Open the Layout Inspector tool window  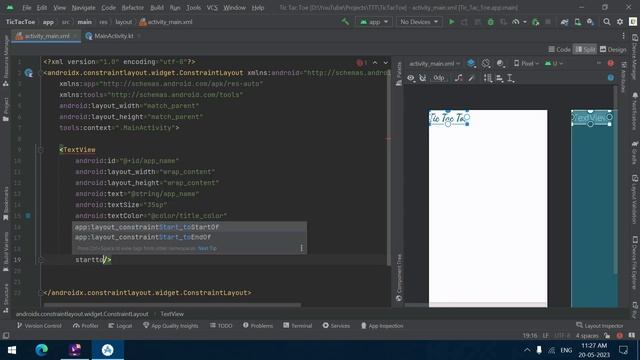pos(600,326)
